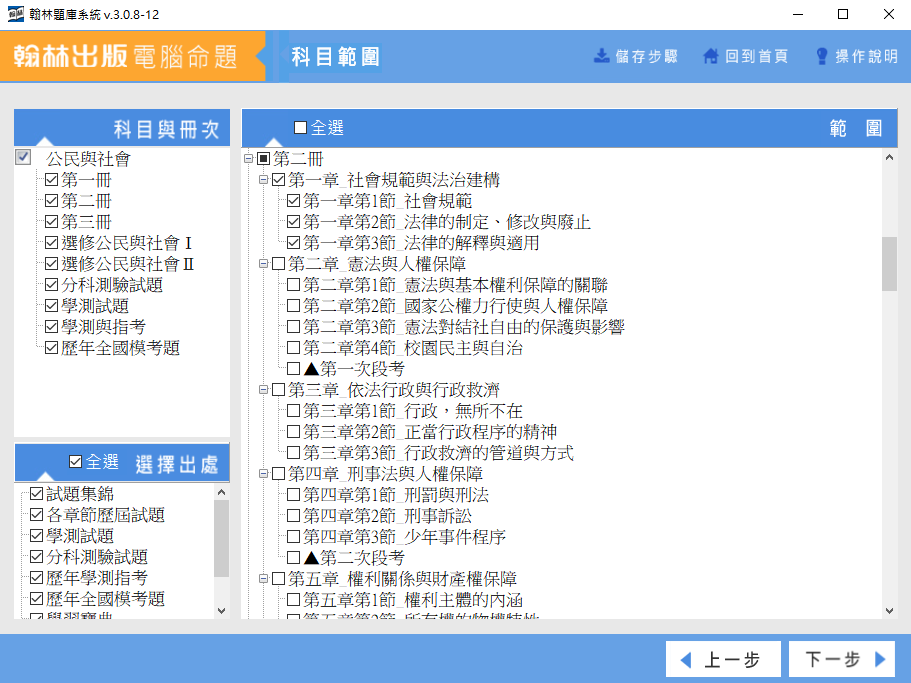Click the 科目與冊次 panel header

point(122,128)
